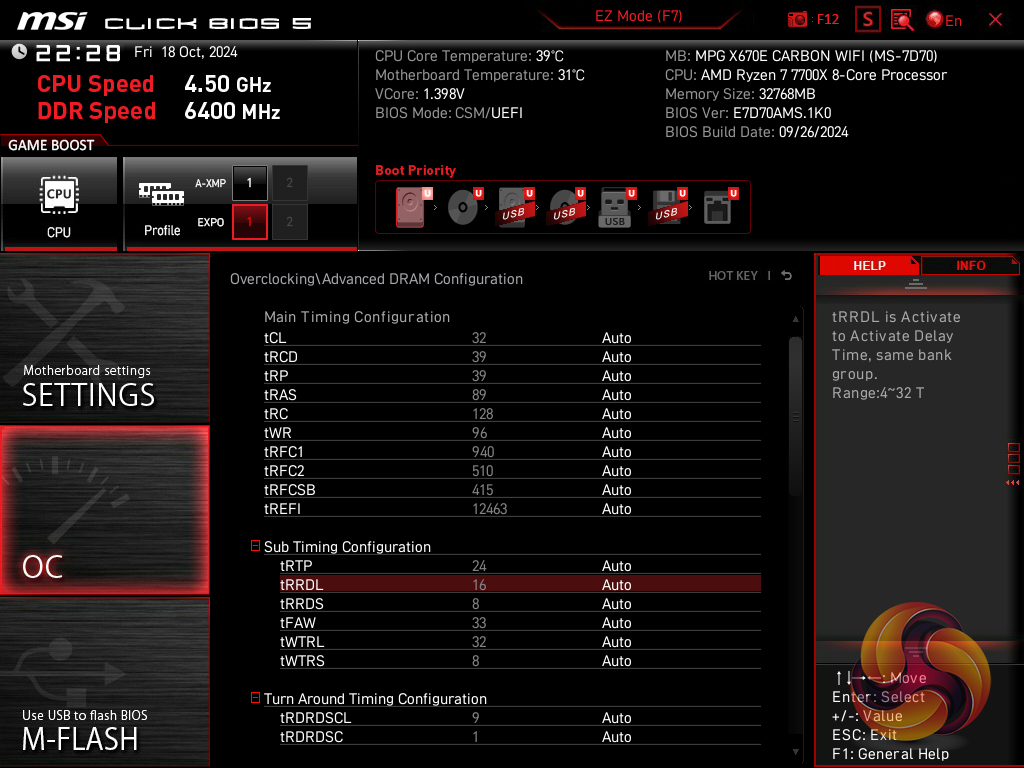This screenshot has height=768, width=1024.
Task: Switch to EZ Mode (F7)
Action: (x=638, y=16)
